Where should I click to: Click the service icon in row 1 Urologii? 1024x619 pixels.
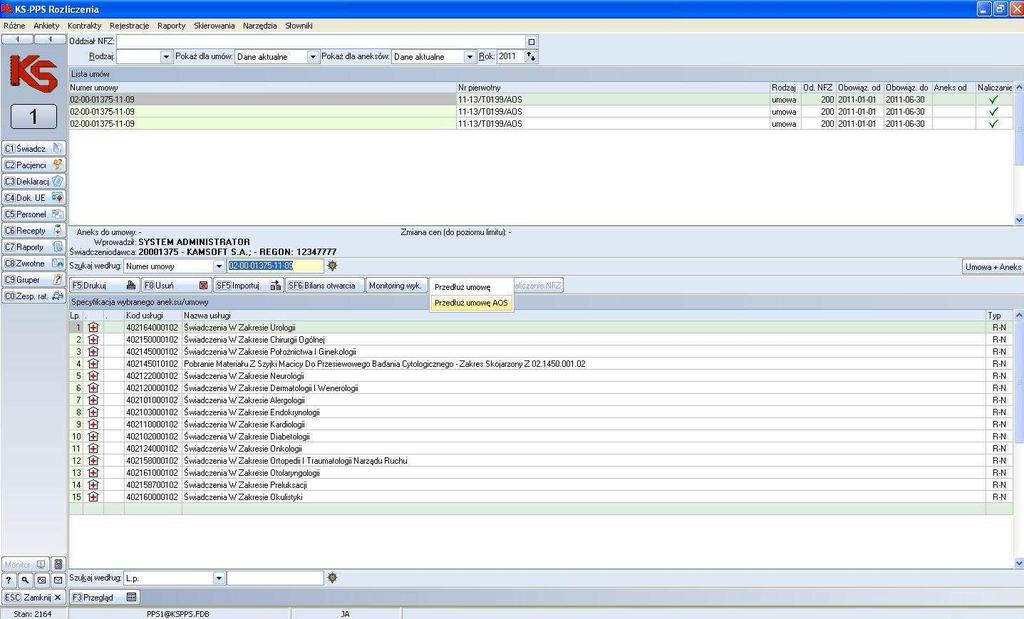coord(93,327)
